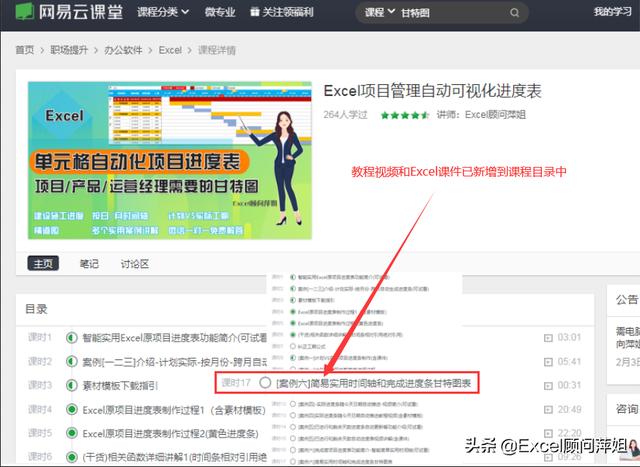Open lesson Excel原项目进度表制作过程1
Image resolution: width=640 pixels, height=467 pixels.
coord(174,409)
